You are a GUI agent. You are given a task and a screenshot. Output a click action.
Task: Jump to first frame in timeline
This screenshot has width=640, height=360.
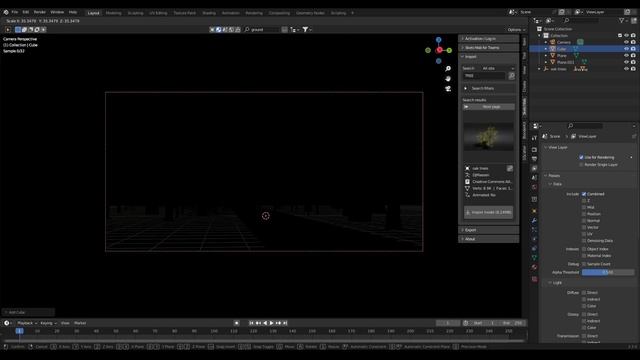(x=251, y=323)
